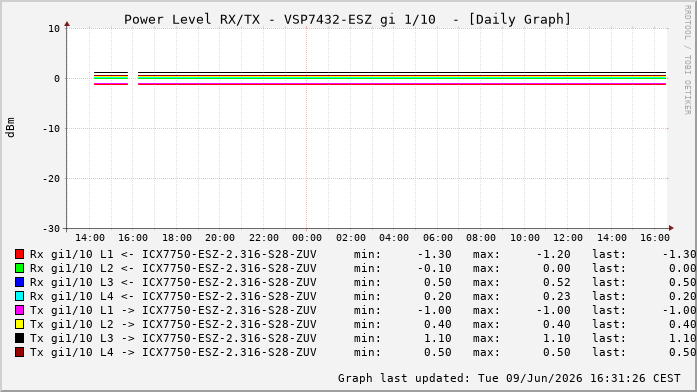The height and width of the screenshot is (392, 697).
Task: Click the Rx L4 max value 0.23
Action: coord(557,296)
